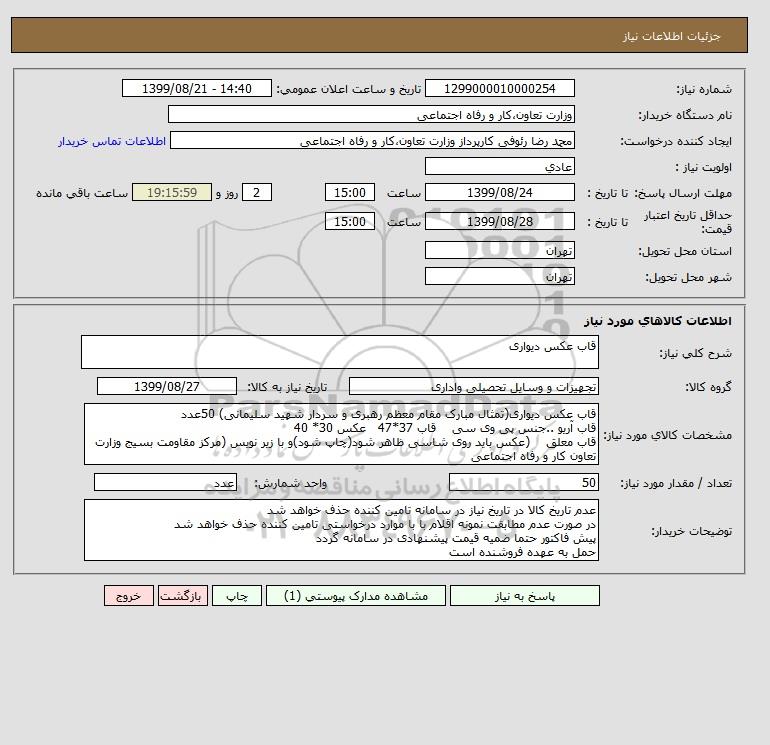Click the label تاریخ و ساعت اعلان عمومی
The height and width of the screenshot is (745, 770).
(x=349, y=89)
